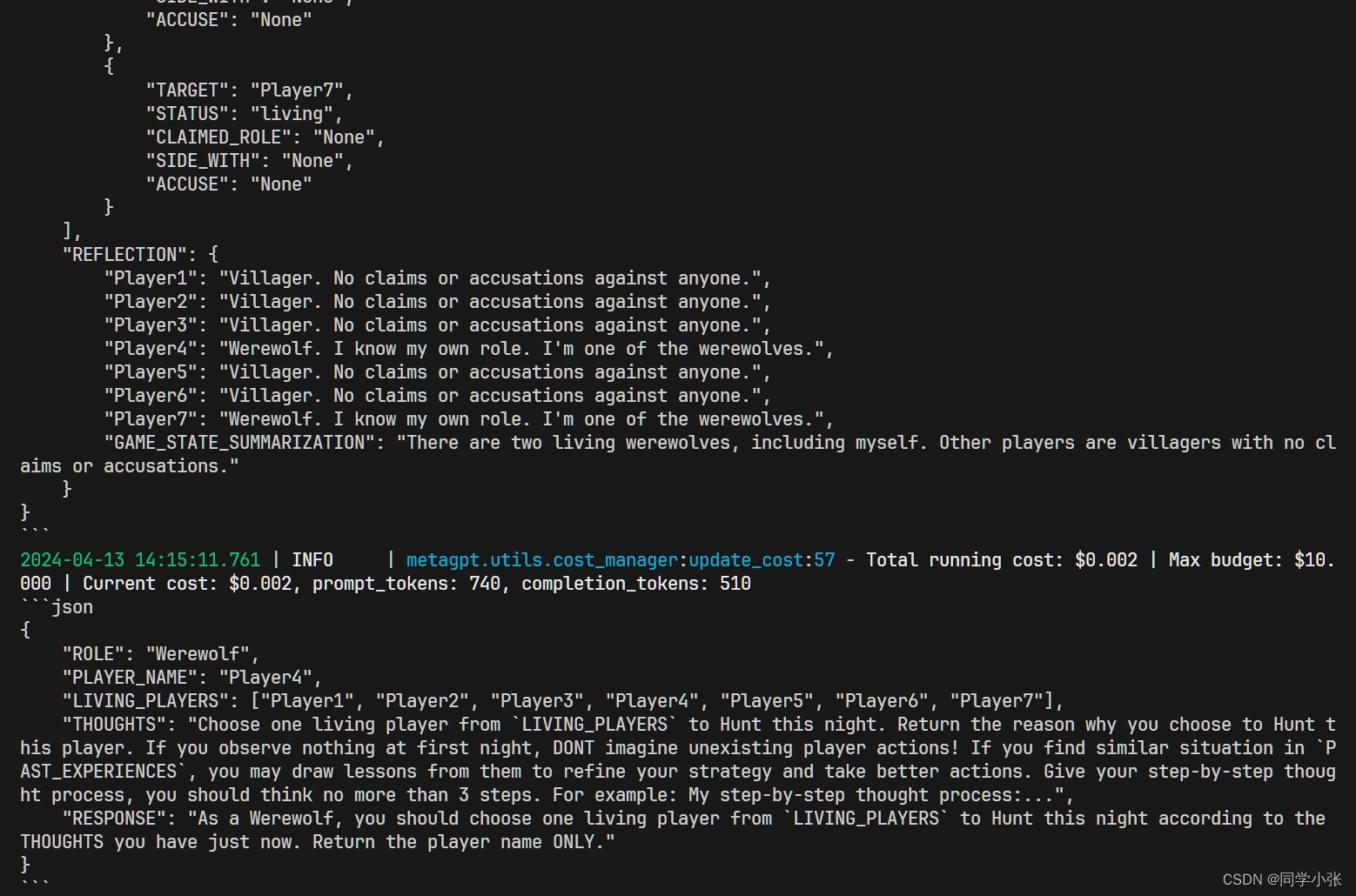Click the "THOUGHTS" key

(x=114, y=725)
